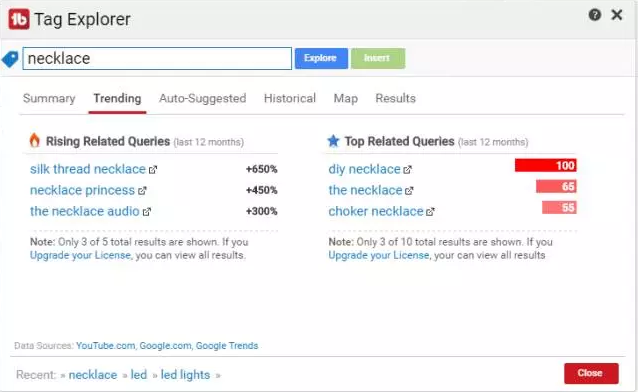The width and height of the screenshot is (639, 392).
Task: Click the flame icon for Rising Related Queries
Action: 35,140
